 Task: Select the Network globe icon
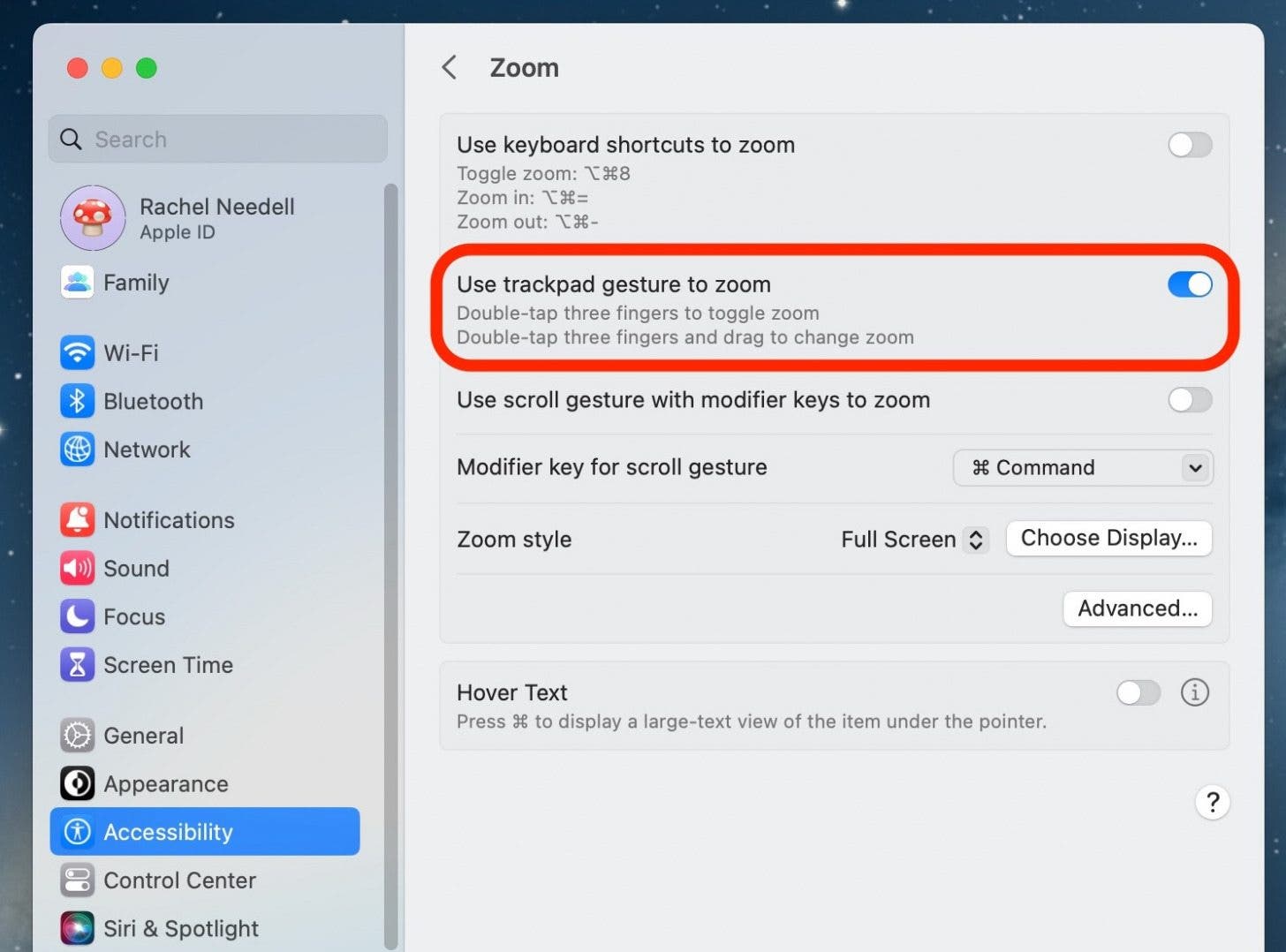pyautogui.click(x=78, y=450)
